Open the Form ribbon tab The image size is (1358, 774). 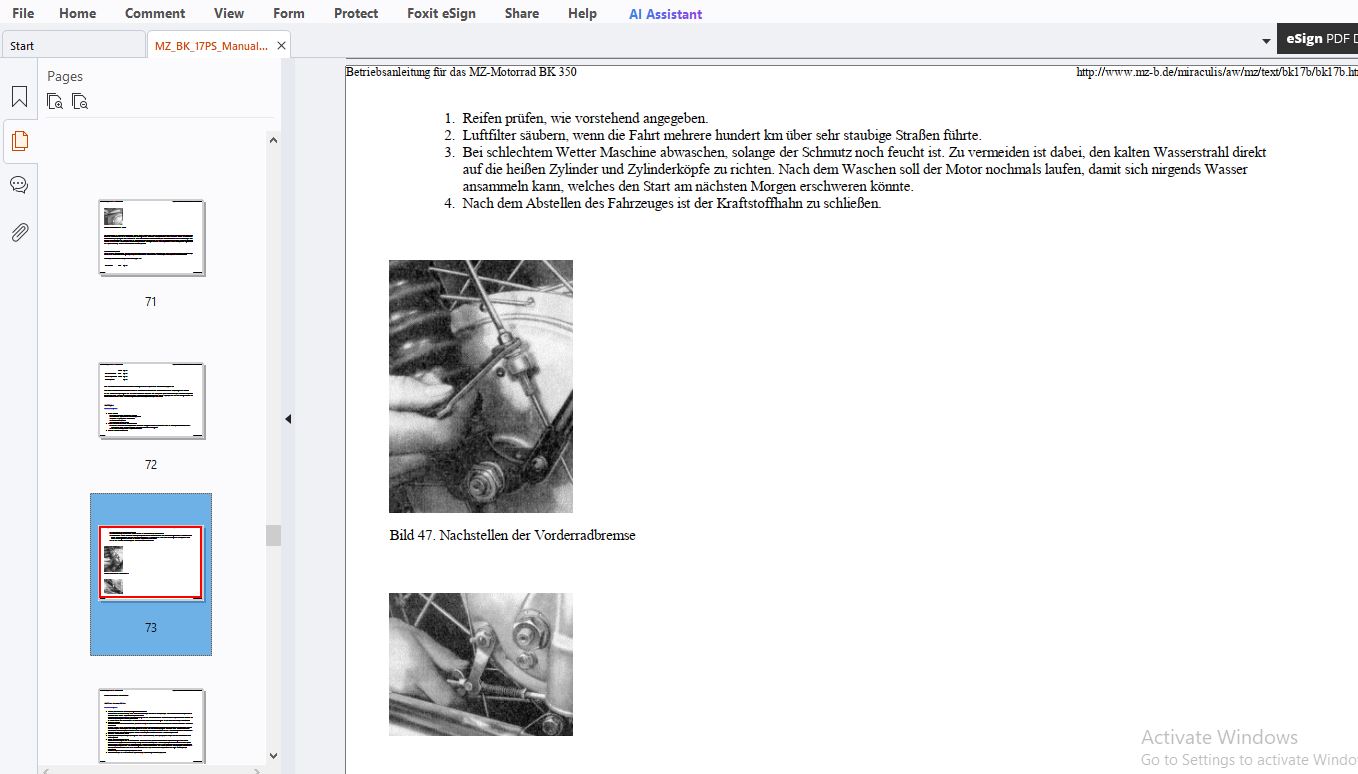[289, 13]
